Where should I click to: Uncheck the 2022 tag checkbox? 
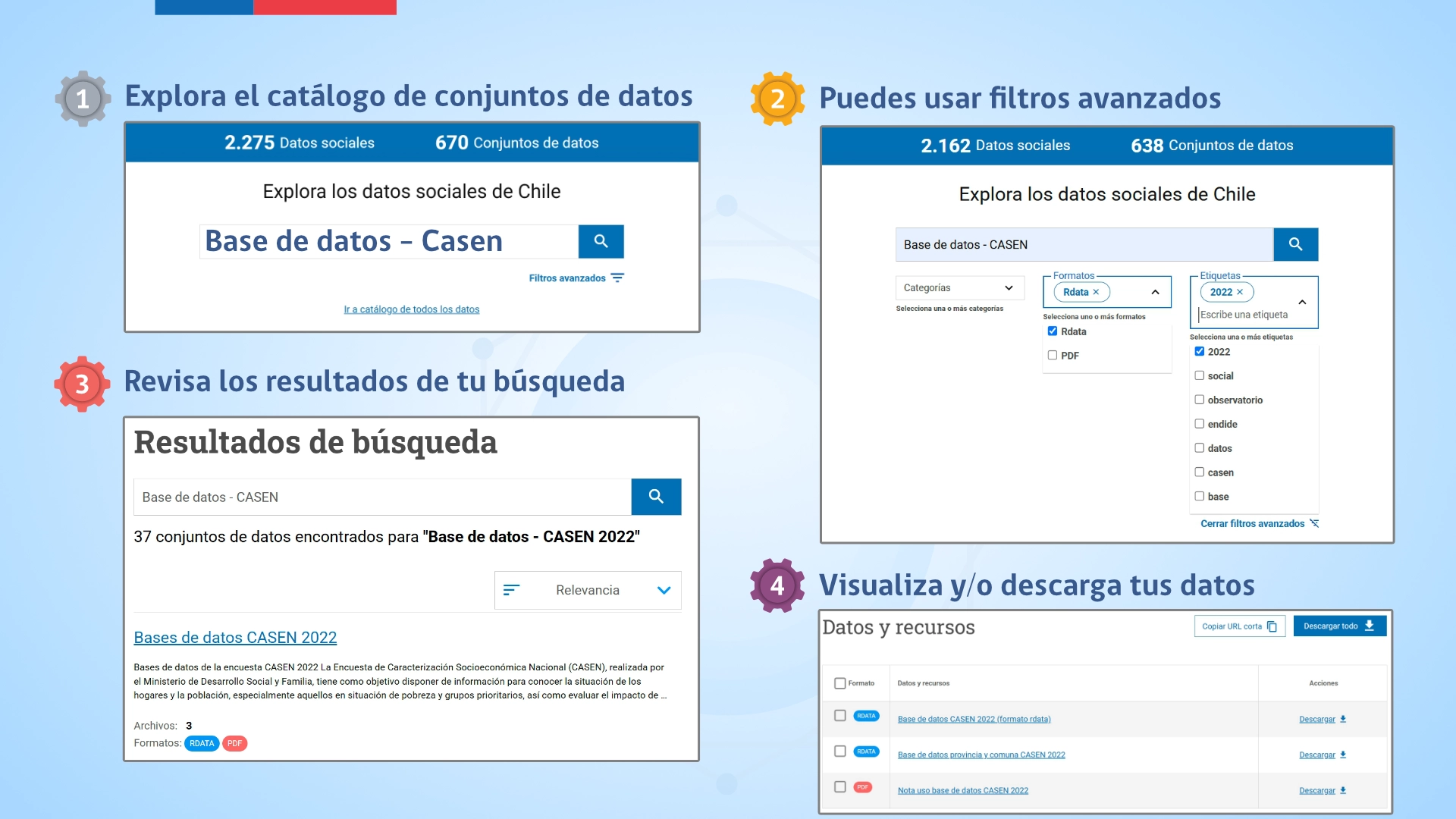[1199, 351]
